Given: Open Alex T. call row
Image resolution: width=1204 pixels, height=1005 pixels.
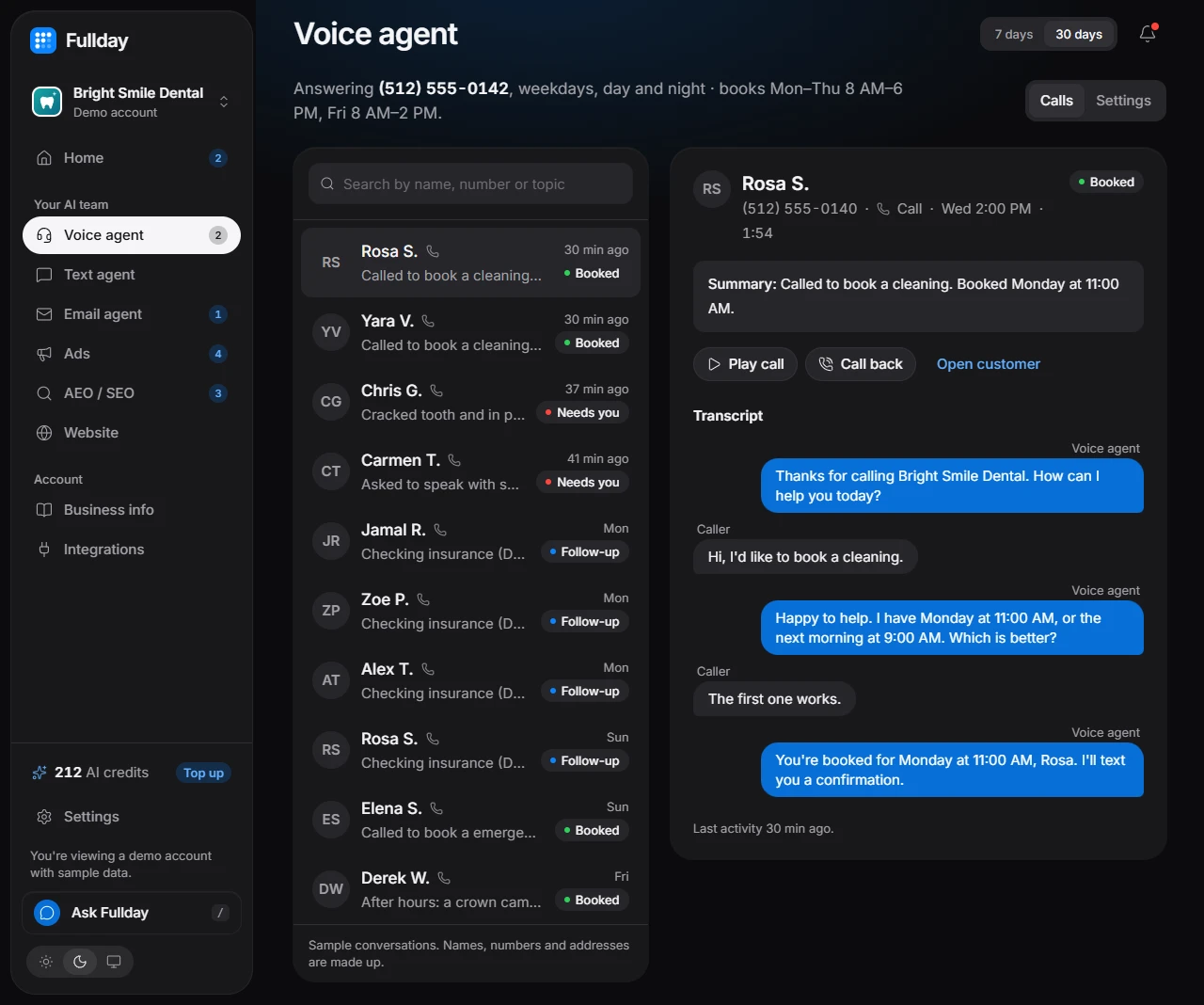Looking at the screenshot, I should [470, 680].
